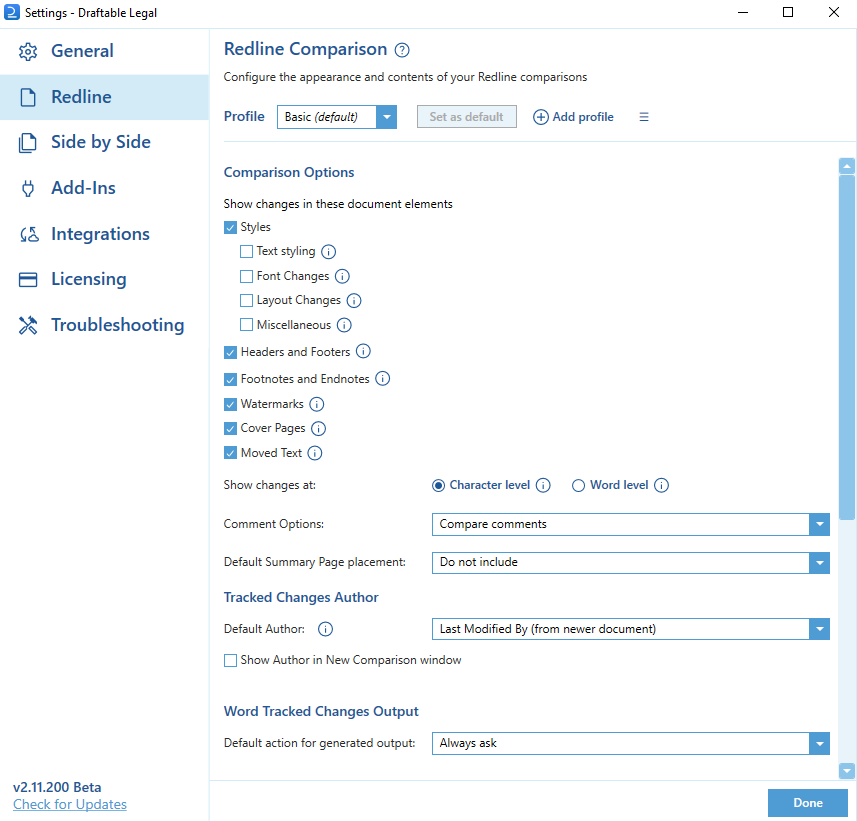Open help icon beside Redline Comparison heading

[402, 50]
